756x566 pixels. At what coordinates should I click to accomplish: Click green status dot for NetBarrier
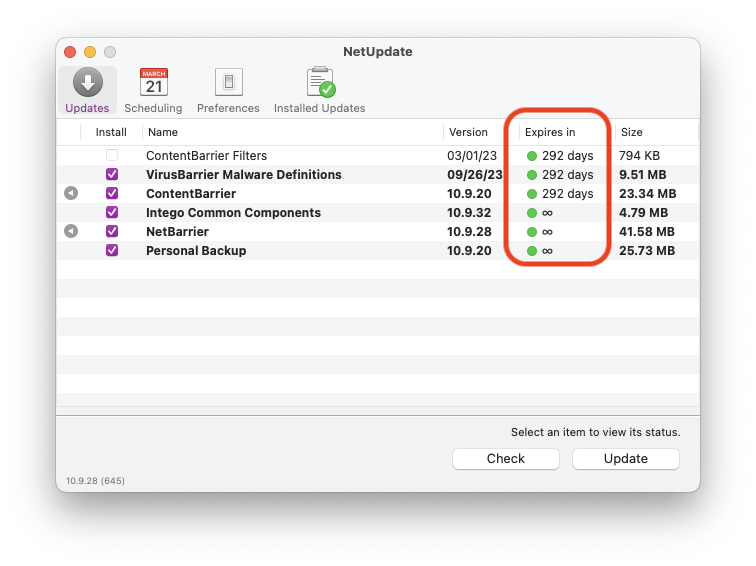click(x=532, y=232)
